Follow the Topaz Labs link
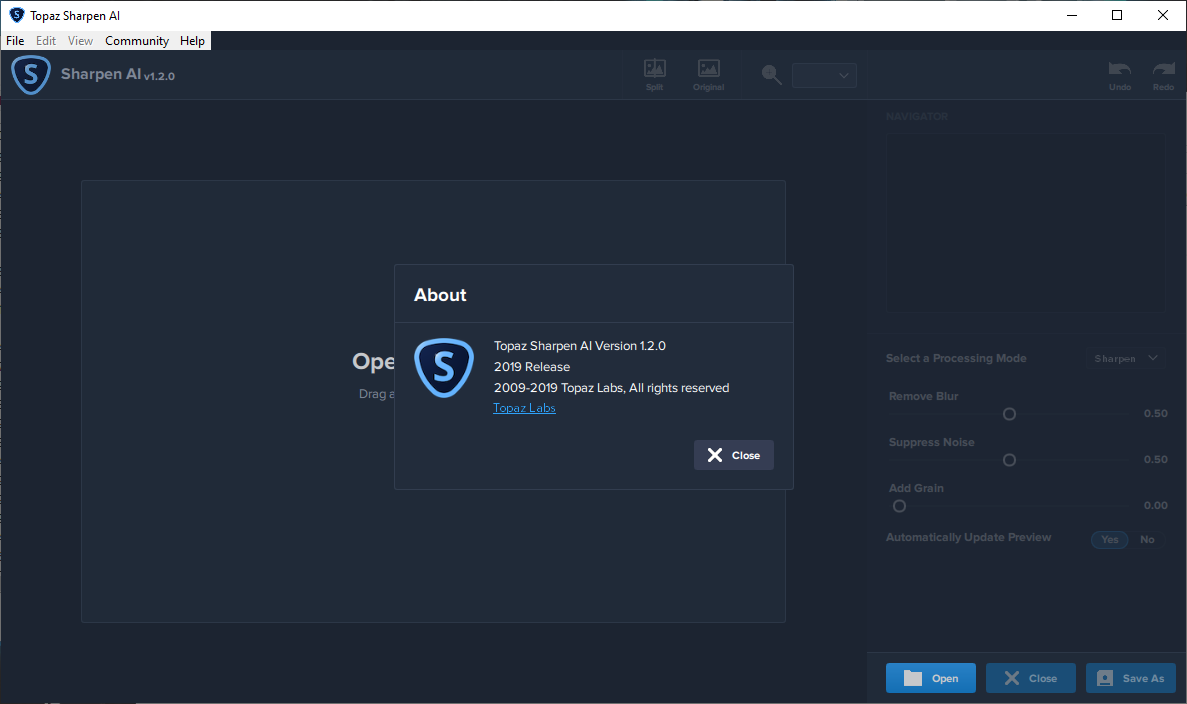 (524, 408)
